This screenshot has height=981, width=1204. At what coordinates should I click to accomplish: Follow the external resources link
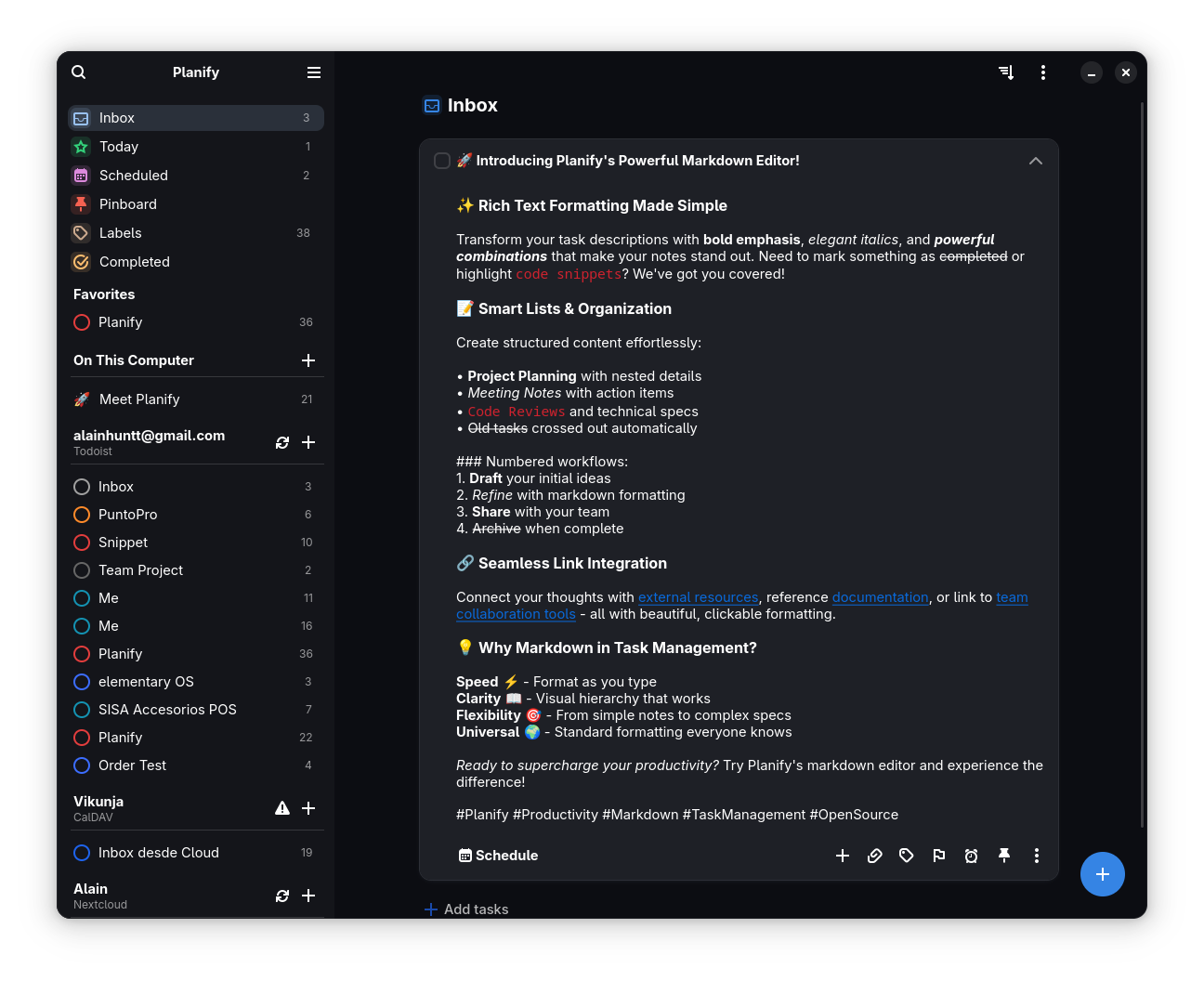(x=698, y=597)
